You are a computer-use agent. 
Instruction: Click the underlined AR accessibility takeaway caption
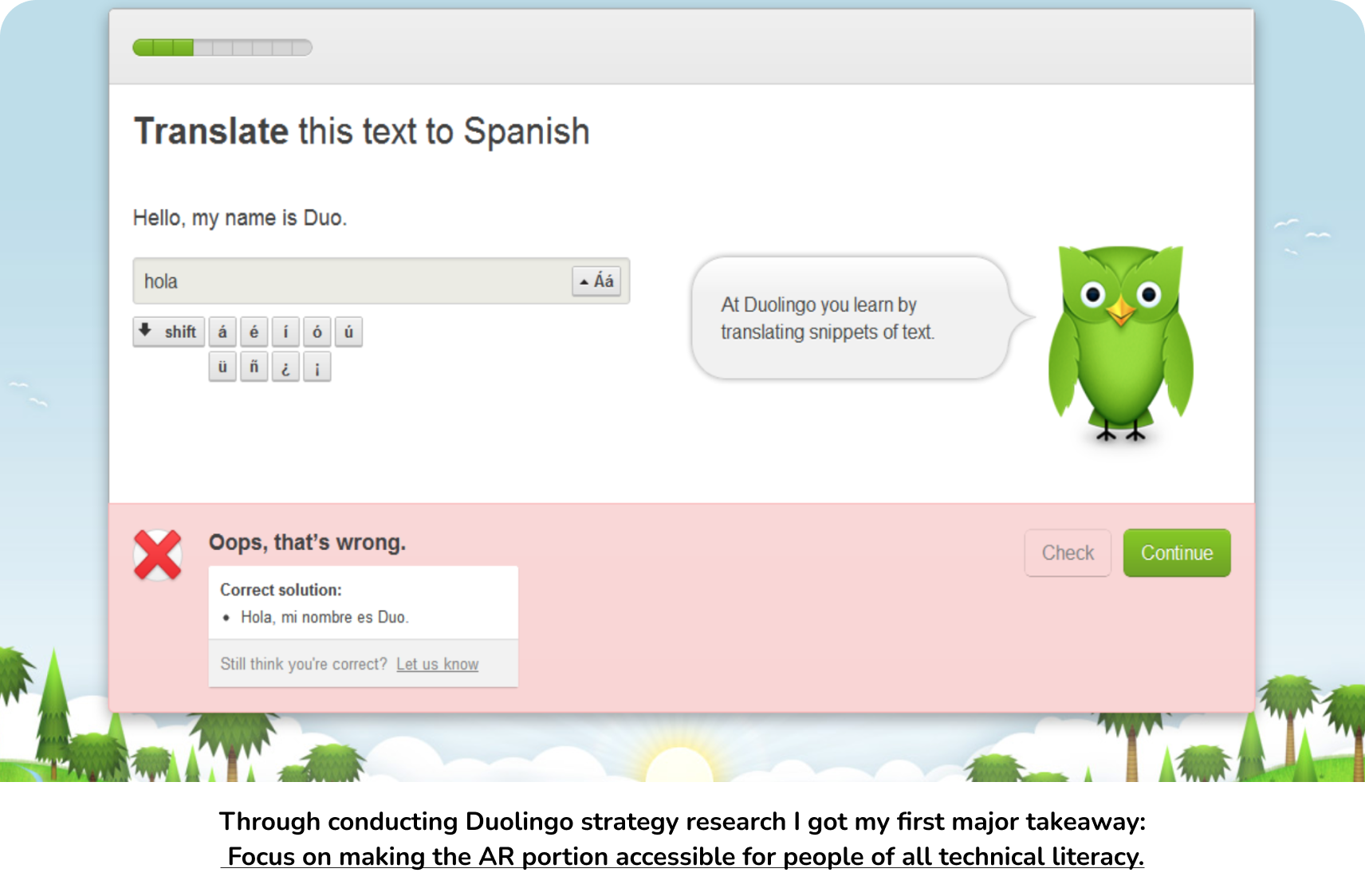[x=682, y=856]
